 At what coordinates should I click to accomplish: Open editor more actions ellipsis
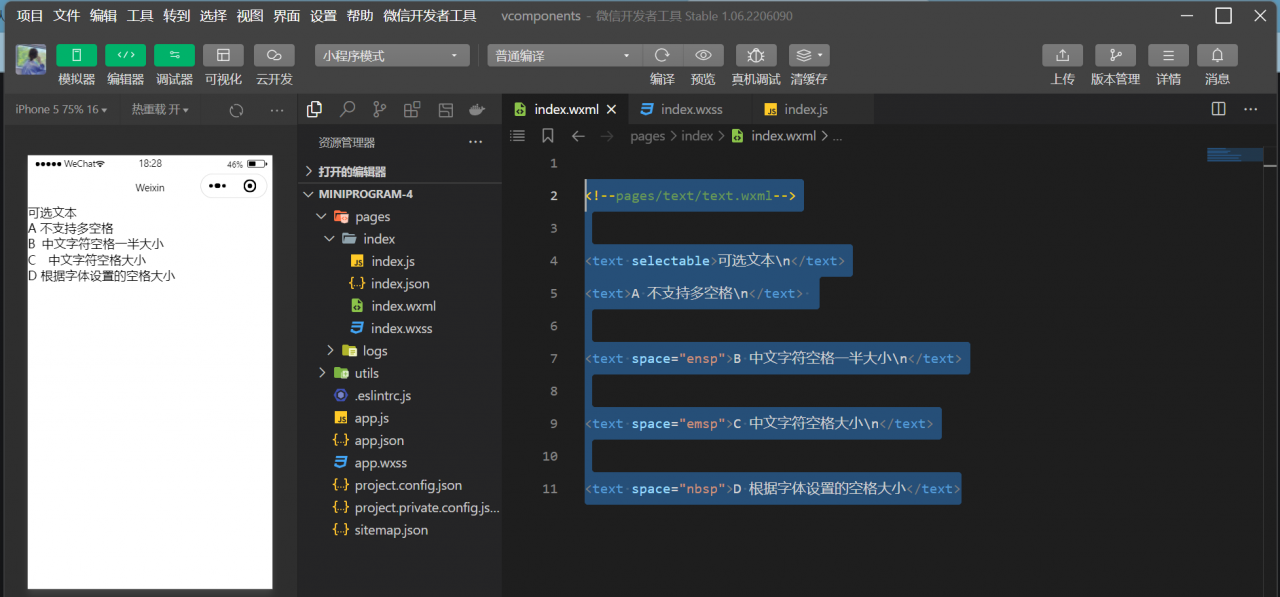tap(1251, 109)
